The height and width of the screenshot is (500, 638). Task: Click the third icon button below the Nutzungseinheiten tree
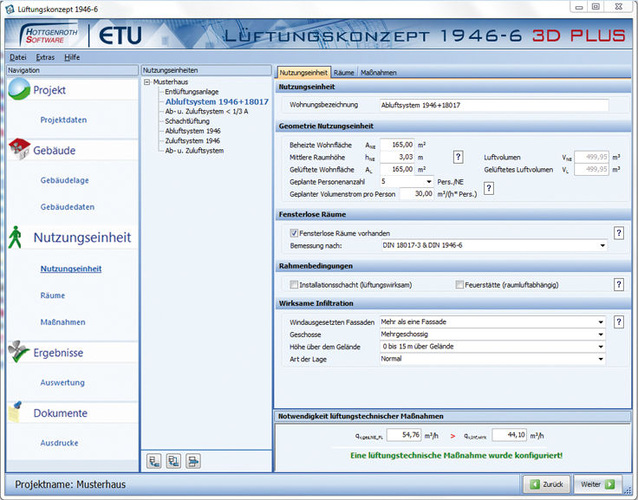[x=194, y=460]
